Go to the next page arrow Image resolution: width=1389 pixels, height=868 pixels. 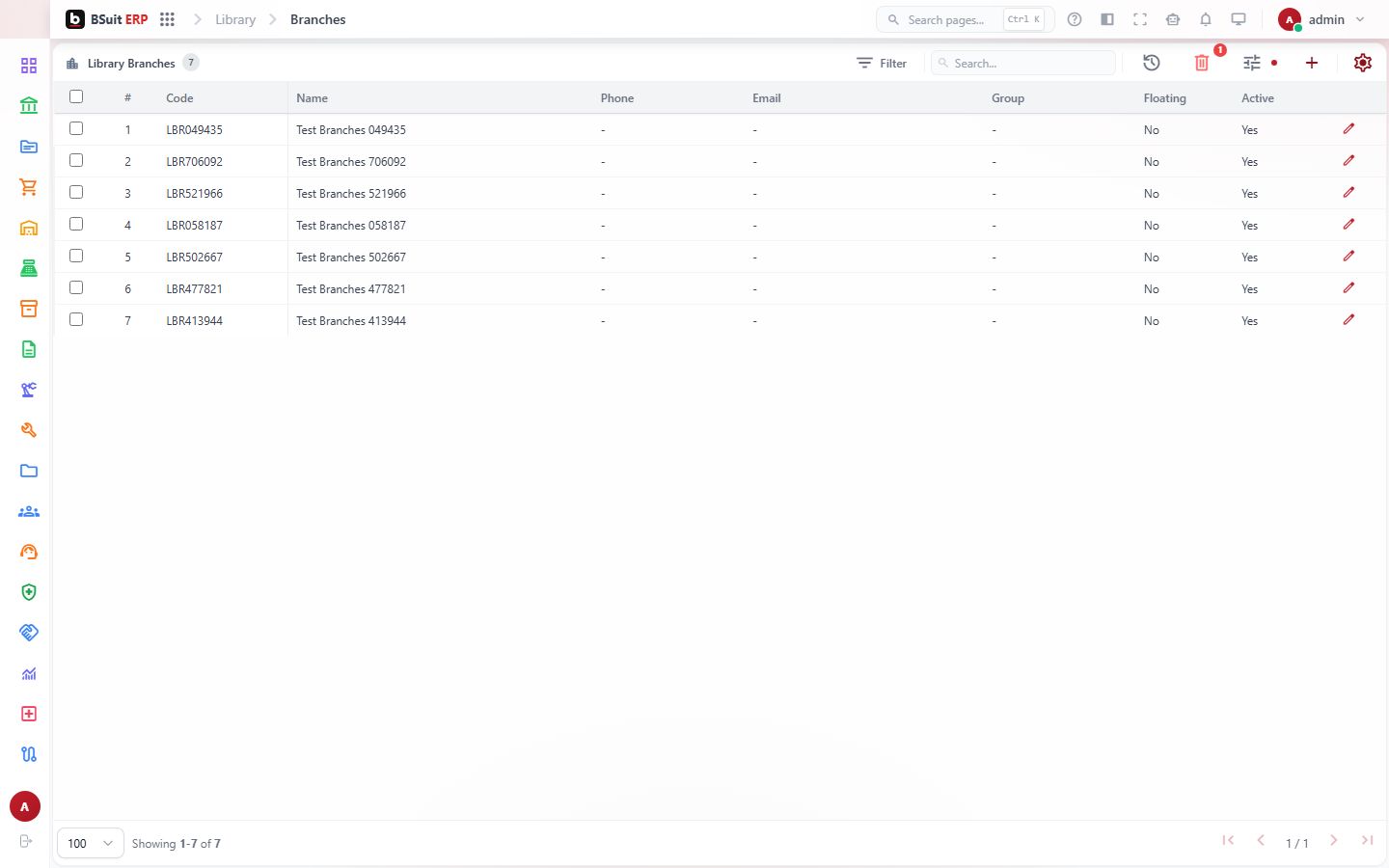pyautogui.click(x=1334, y=840)
